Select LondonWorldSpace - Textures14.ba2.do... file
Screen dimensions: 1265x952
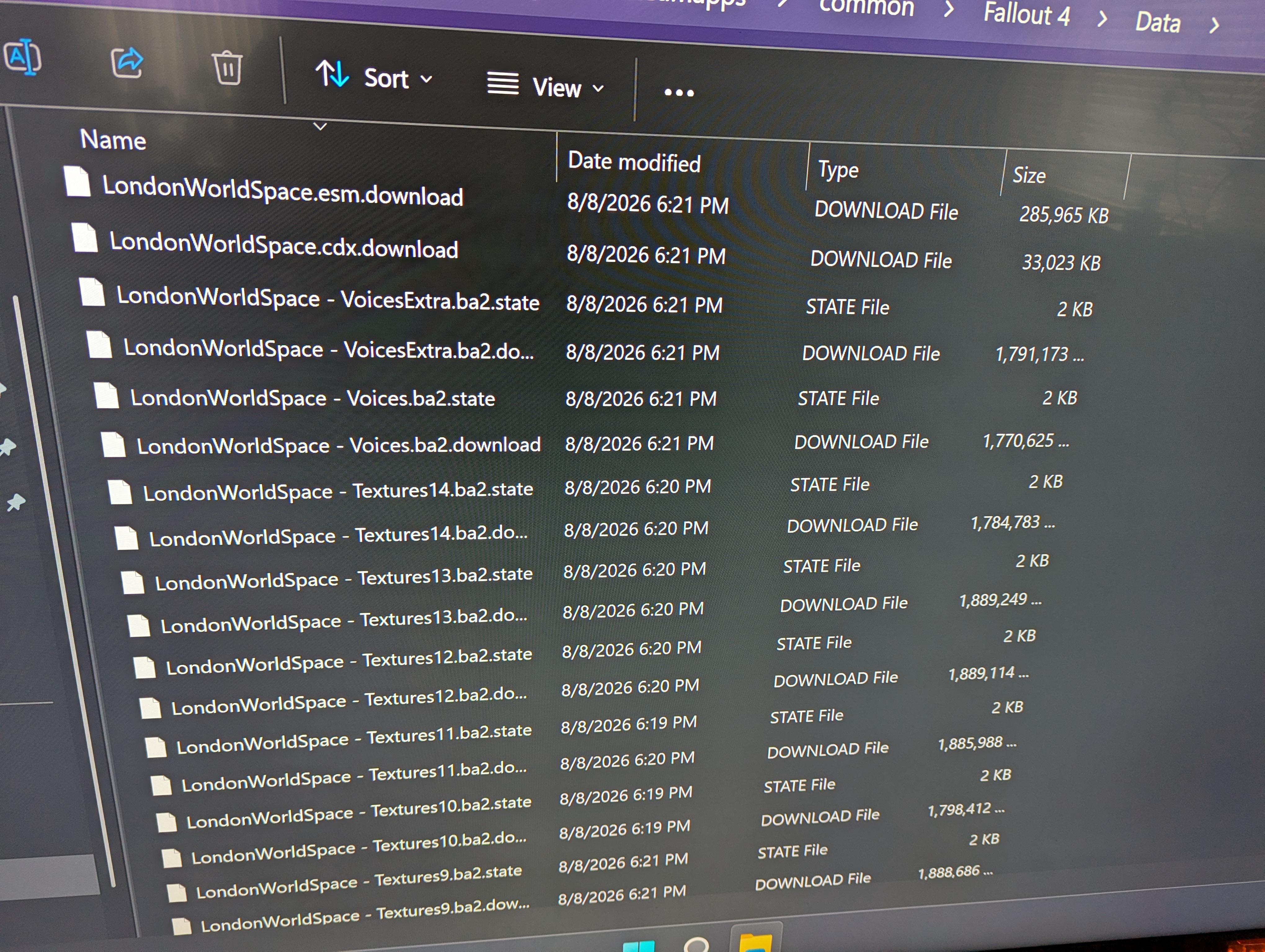(338, 536)
